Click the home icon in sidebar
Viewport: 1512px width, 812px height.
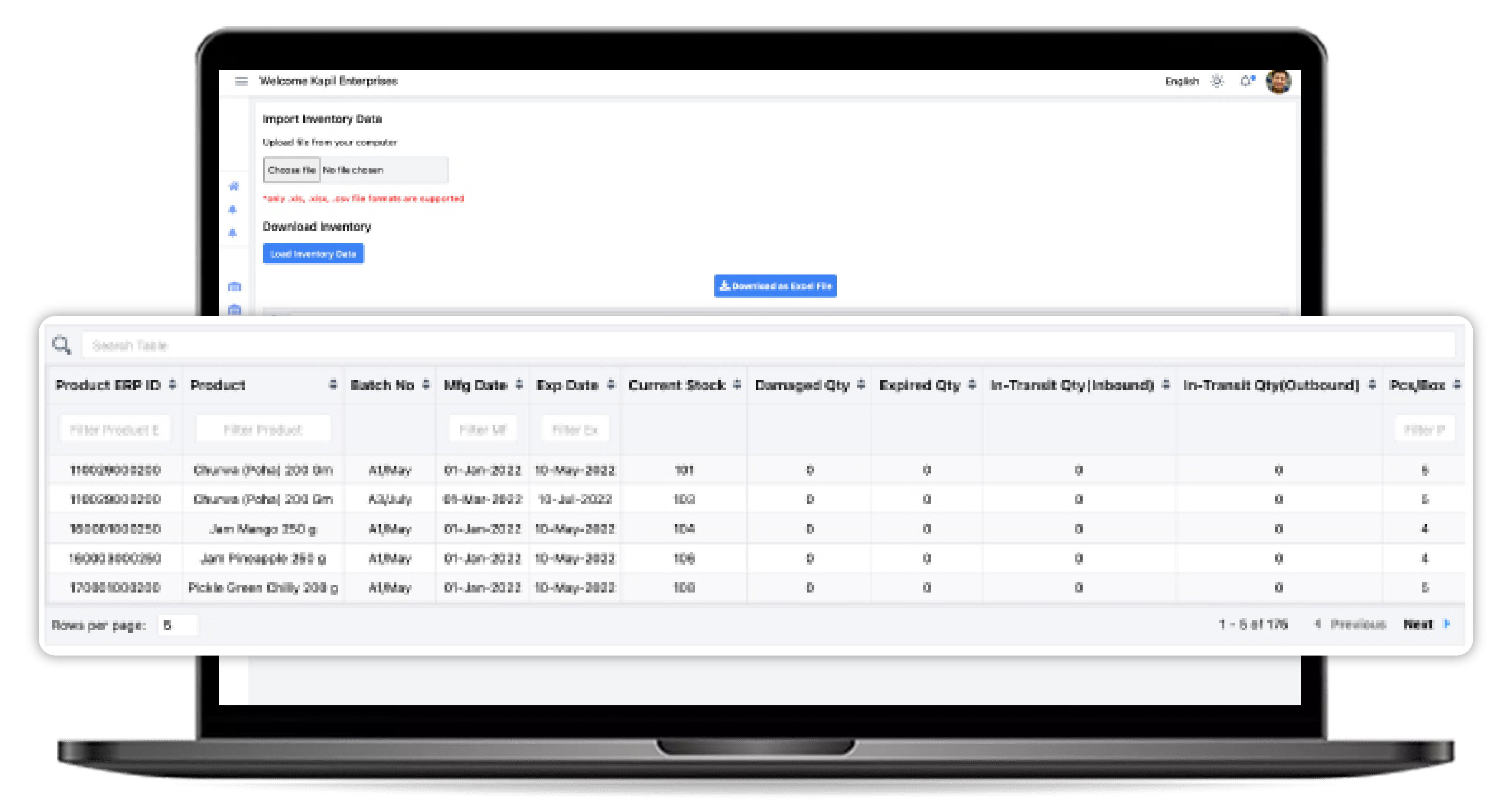pos(234,186)
